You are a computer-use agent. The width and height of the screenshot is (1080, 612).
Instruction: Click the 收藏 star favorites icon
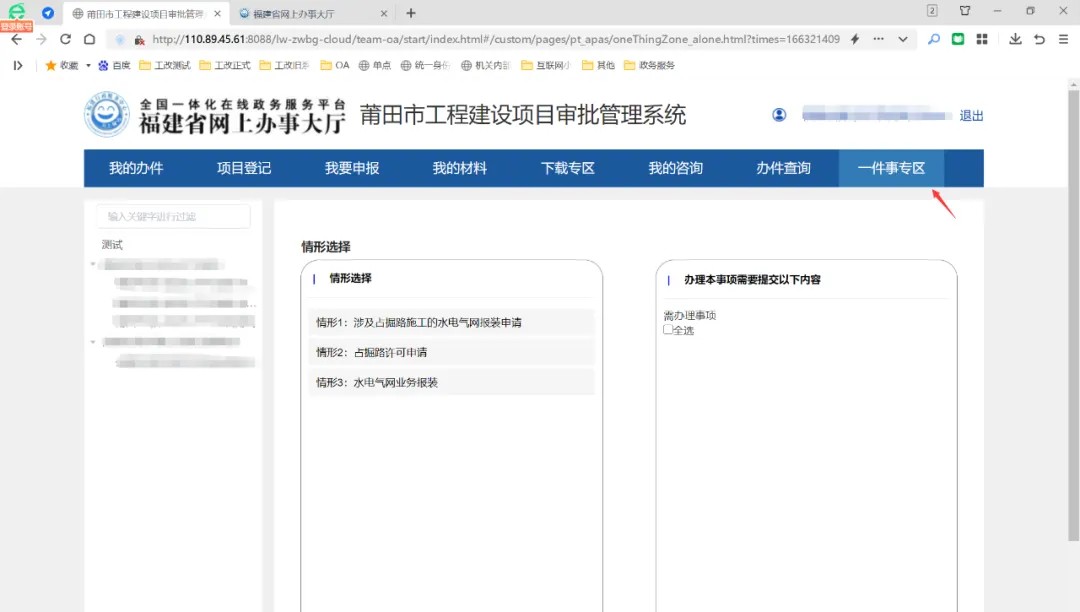point(51,65)
